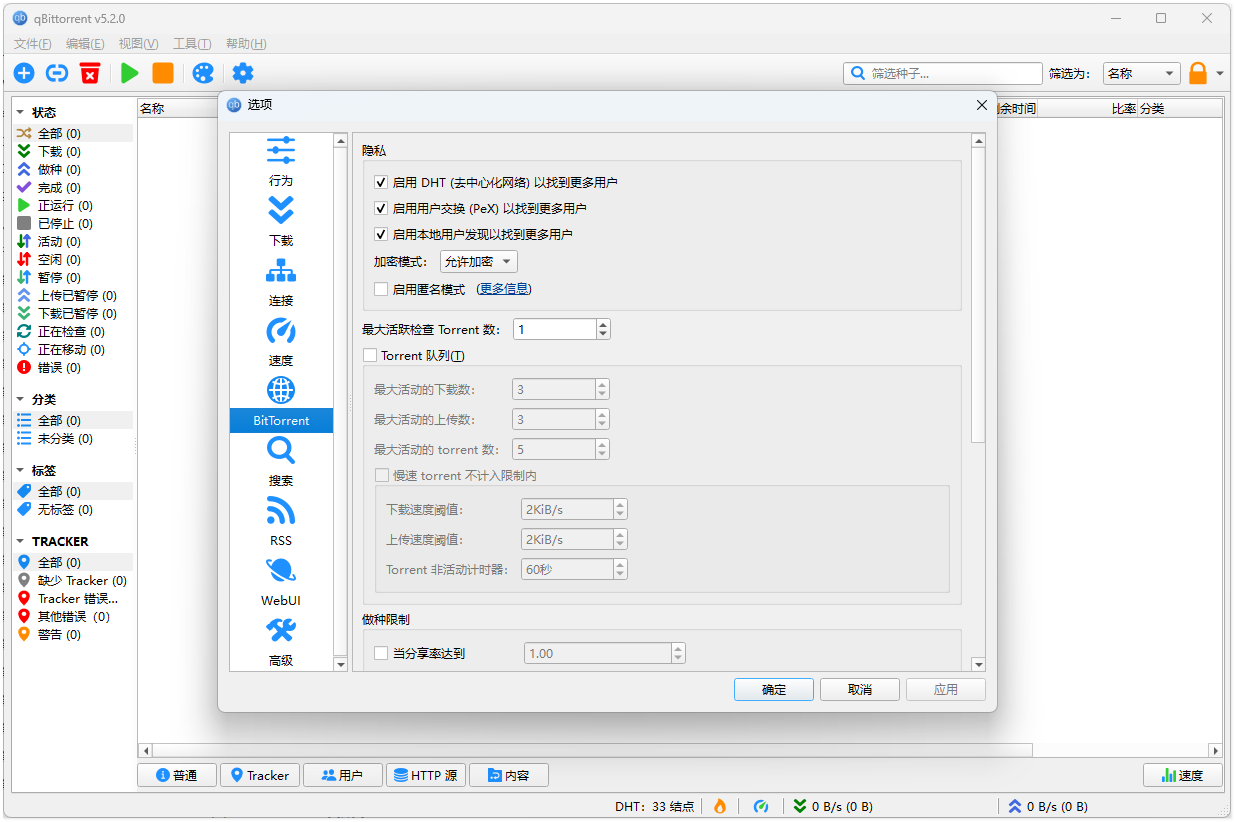Select the 连接 options page

coord(281,282)
